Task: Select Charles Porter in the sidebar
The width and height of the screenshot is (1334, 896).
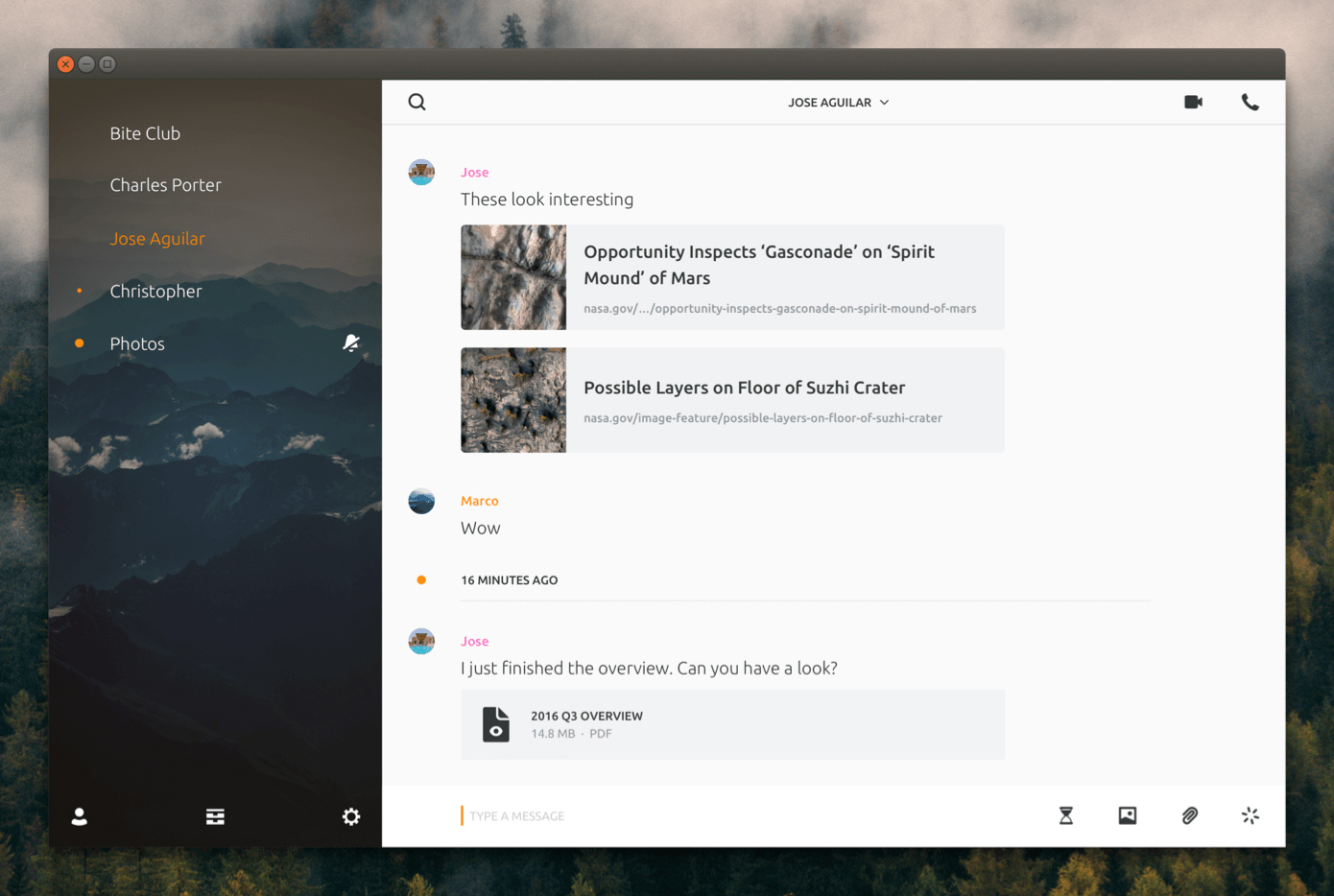Action: click(165, 185)
